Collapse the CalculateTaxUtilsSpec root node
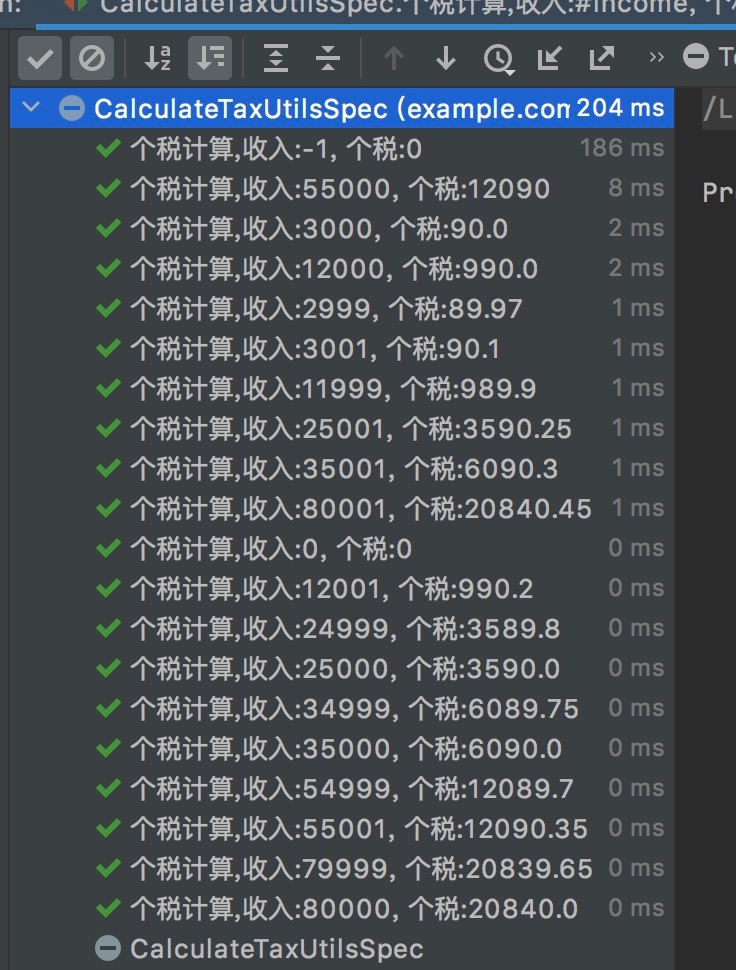736x970 pixels. (x=30, y=108)
